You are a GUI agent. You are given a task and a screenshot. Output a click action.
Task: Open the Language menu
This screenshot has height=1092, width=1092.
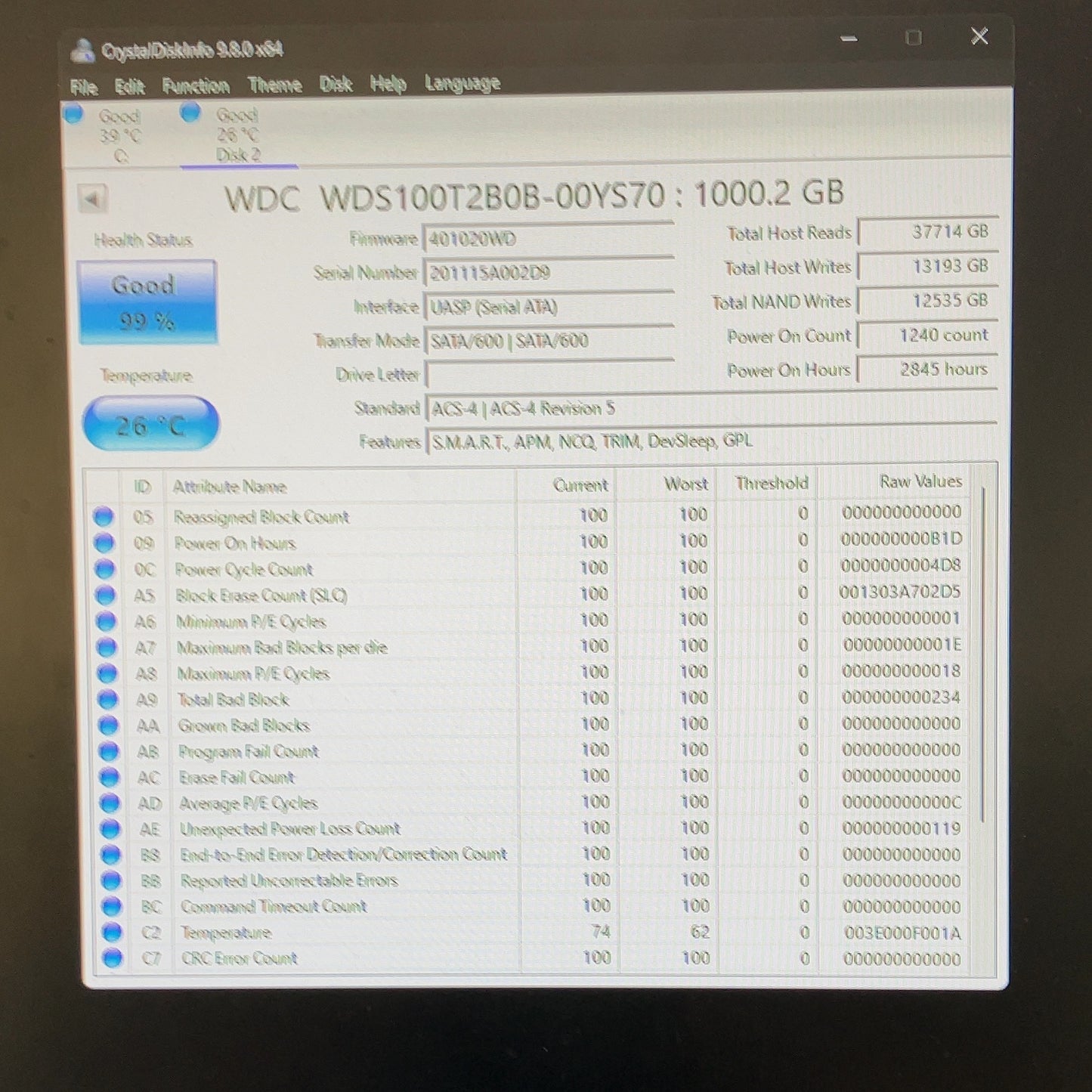point(462,83)
